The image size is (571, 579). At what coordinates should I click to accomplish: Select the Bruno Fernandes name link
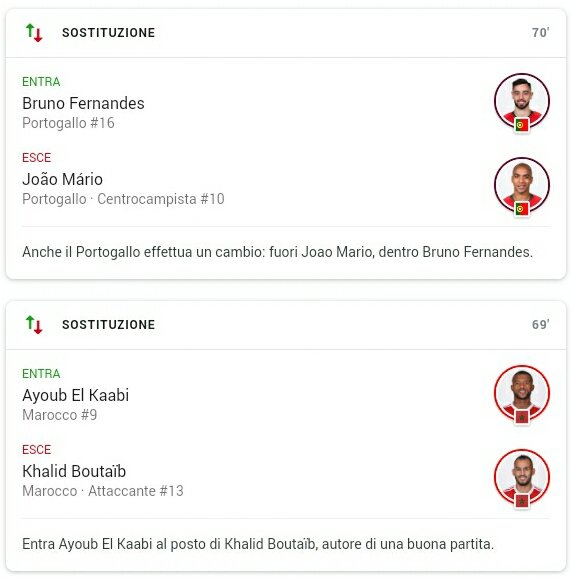pos(83,103)
